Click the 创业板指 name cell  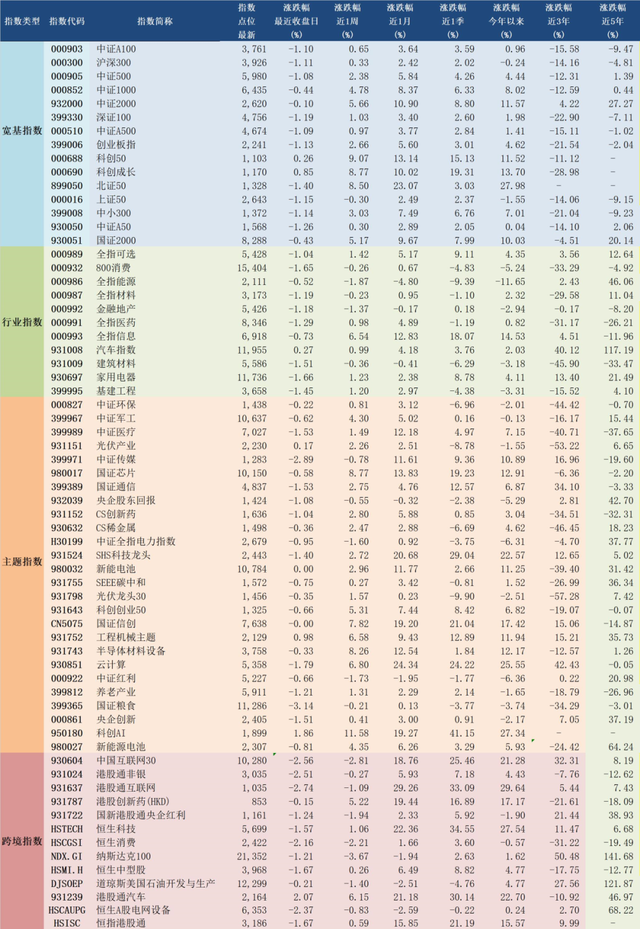tap(116, 145)
